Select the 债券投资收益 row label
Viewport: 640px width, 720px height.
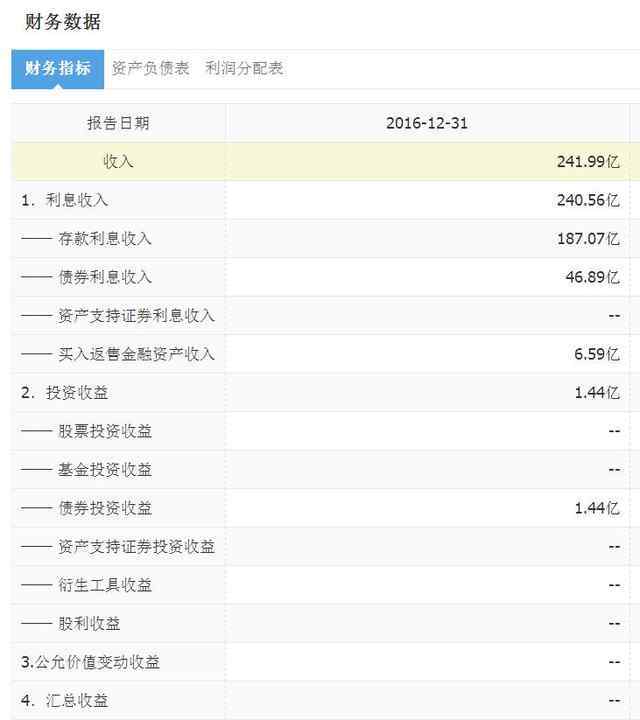[105, 508]
